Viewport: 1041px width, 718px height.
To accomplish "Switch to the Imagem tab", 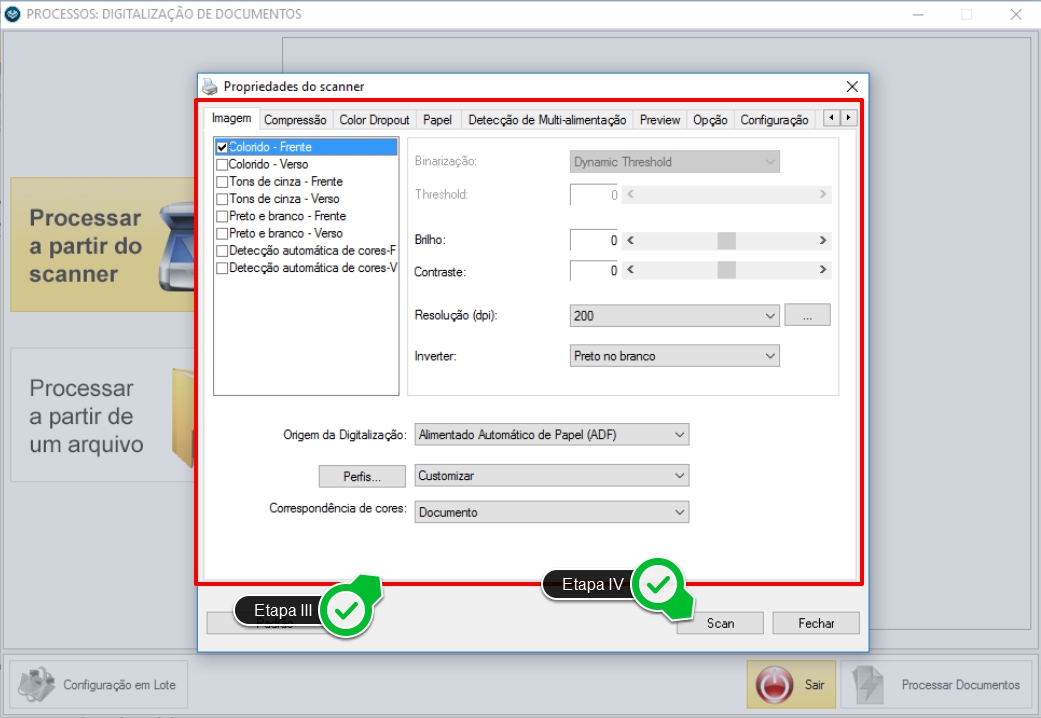I will coord(231,118).
